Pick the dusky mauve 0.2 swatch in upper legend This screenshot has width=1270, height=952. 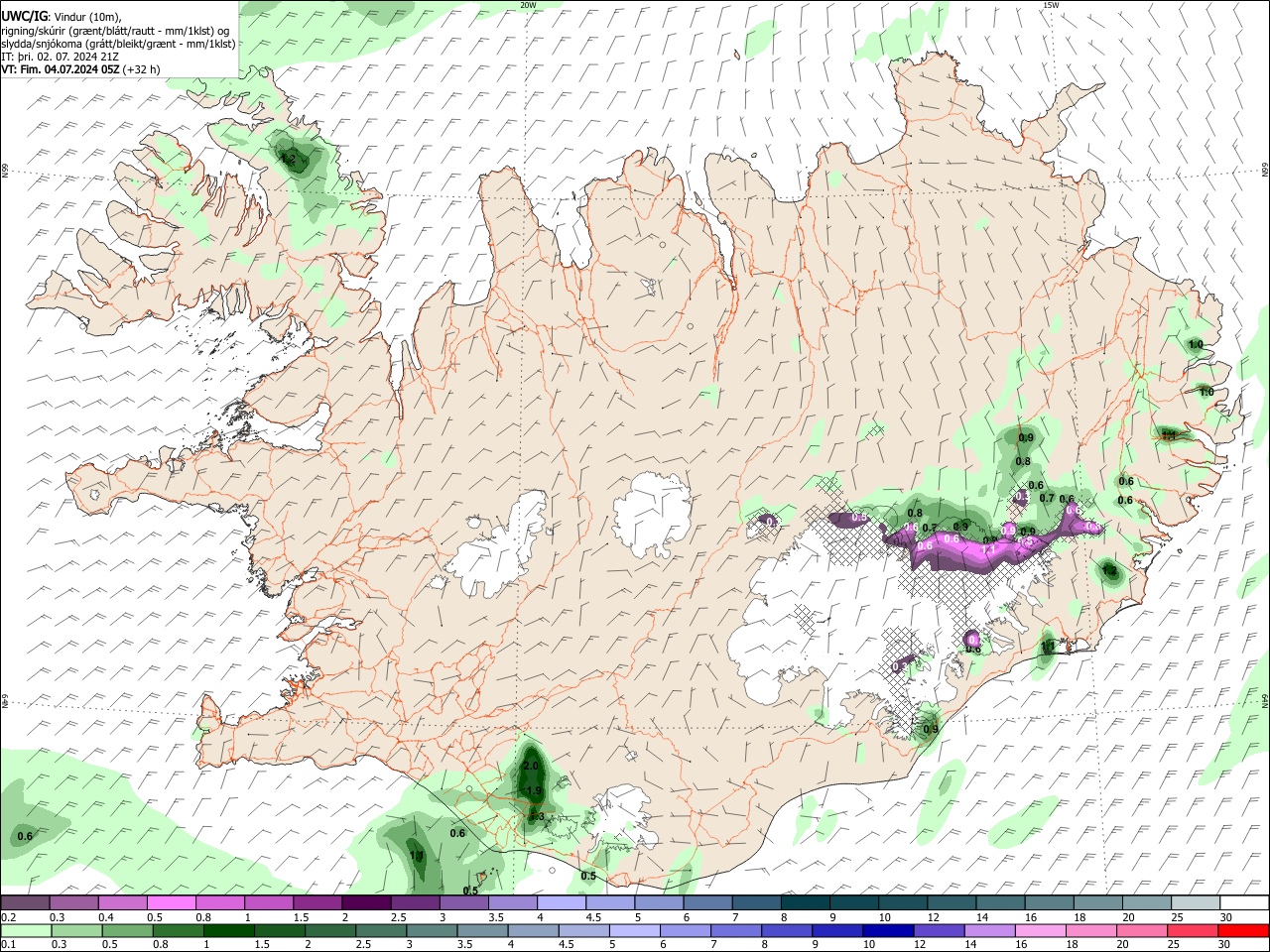pyautogui.click(x=25, y=902)
